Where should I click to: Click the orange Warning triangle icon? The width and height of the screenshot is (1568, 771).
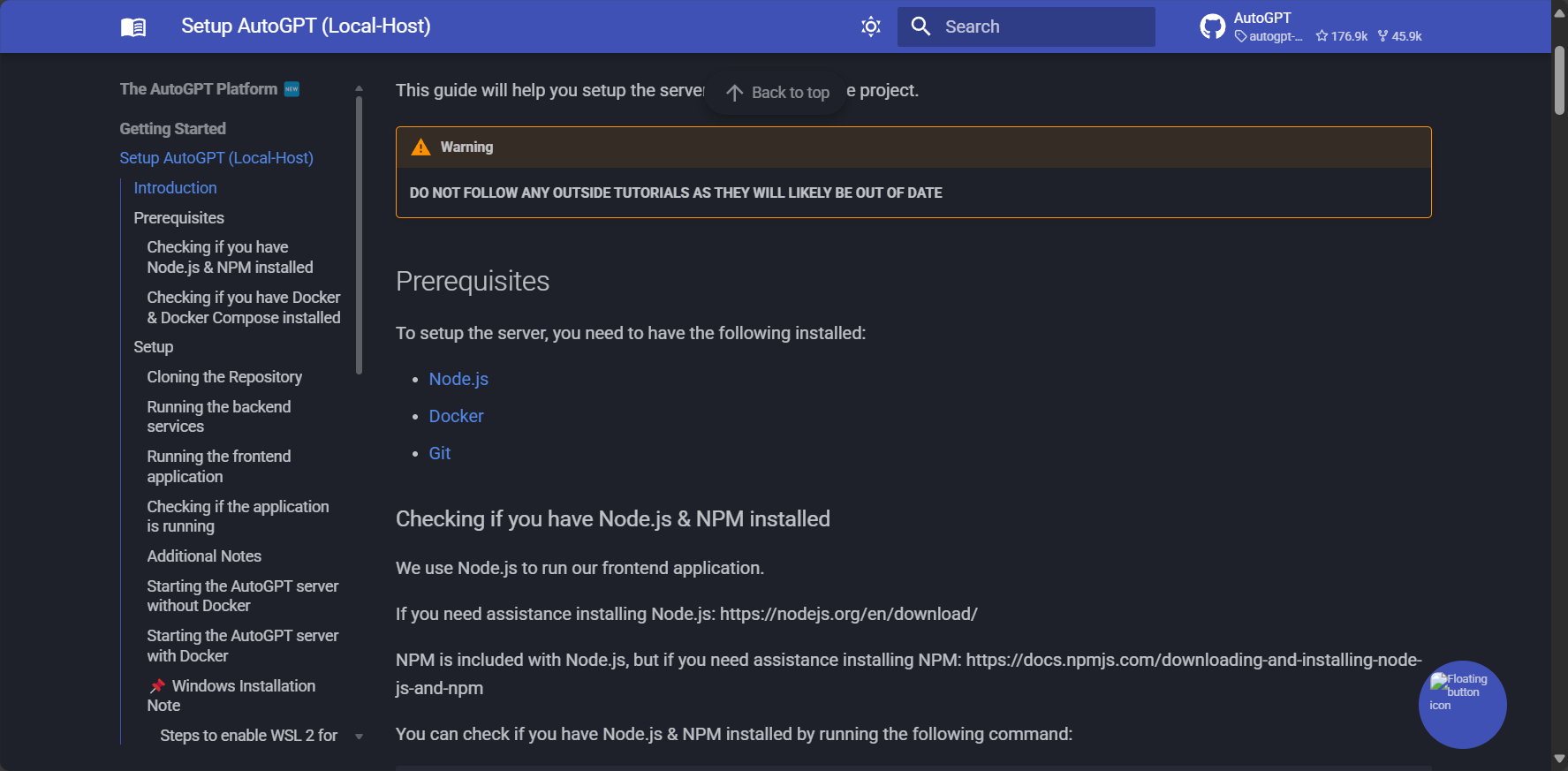click(420, 147)
